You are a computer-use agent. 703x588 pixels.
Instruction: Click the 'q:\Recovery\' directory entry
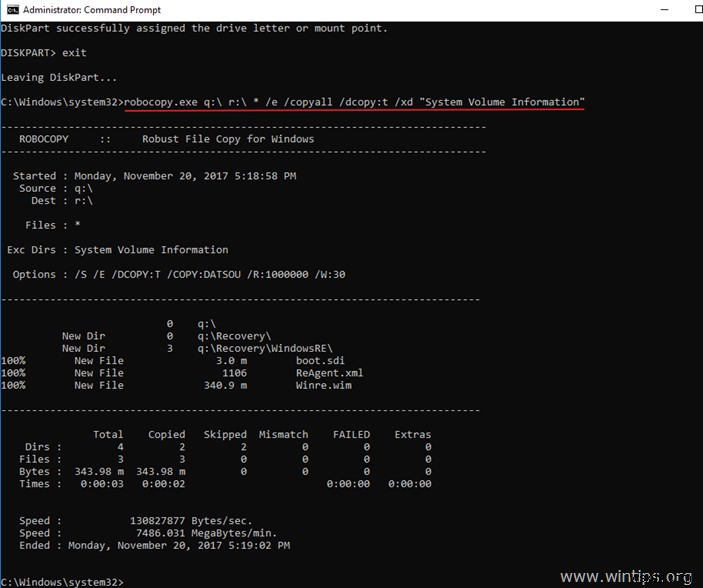(234, 336)
